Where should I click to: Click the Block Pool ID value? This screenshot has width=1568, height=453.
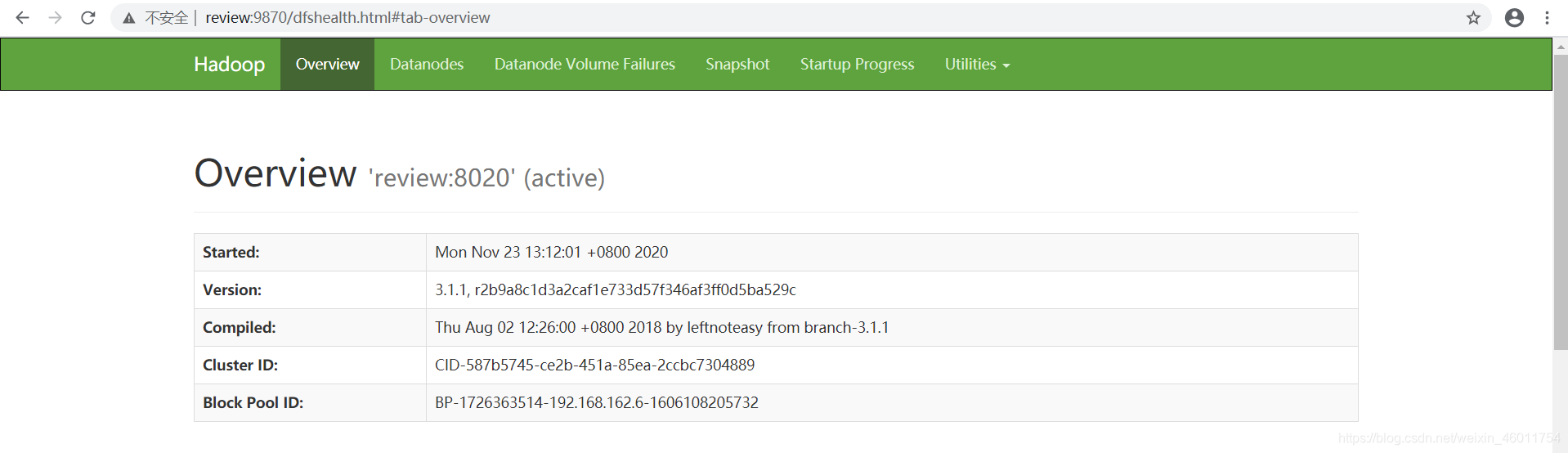pyautogui.click(x=597, y=402)
